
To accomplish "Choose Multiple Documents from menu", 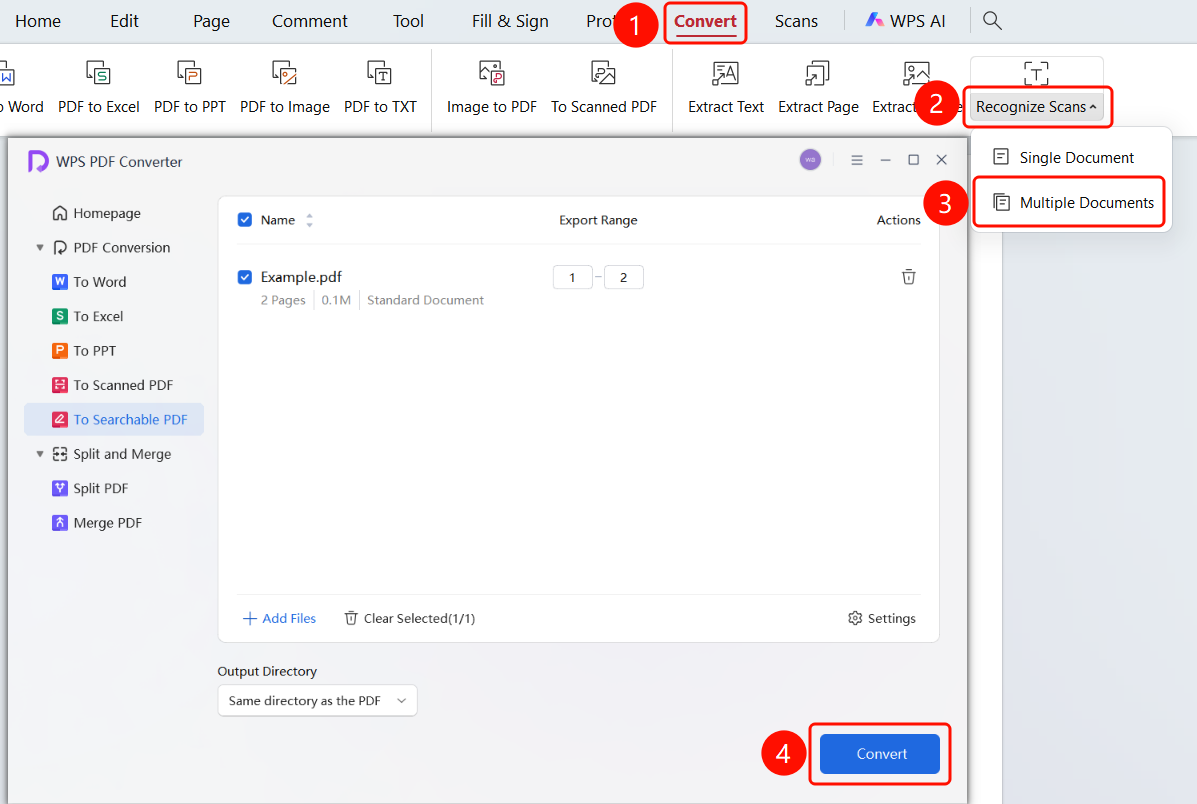I will click(x=1070, y=202).
